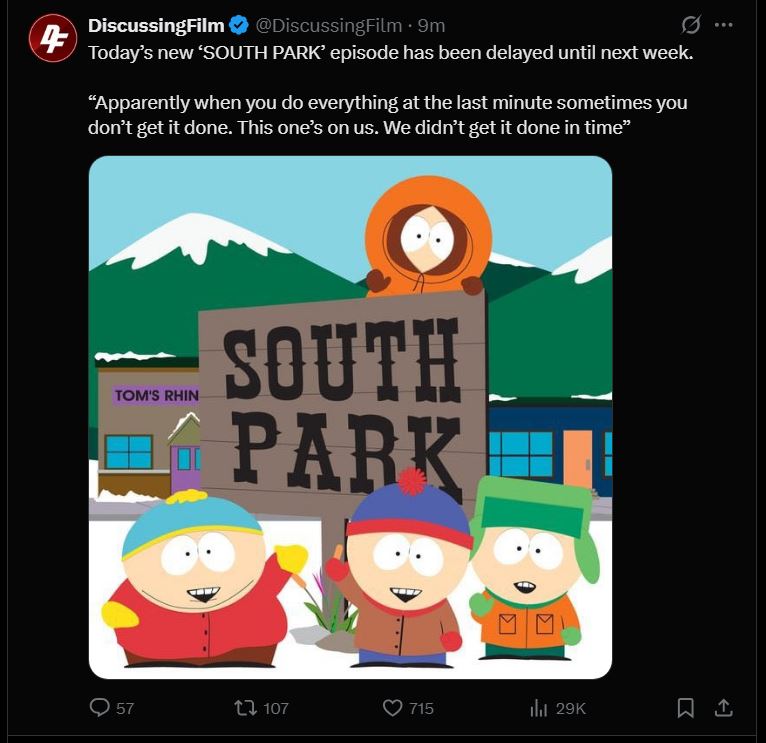This screenshot has height=743, width=766.
Task: Click the 29K views count
Action: pyautogui.click(x=571, y=708)
